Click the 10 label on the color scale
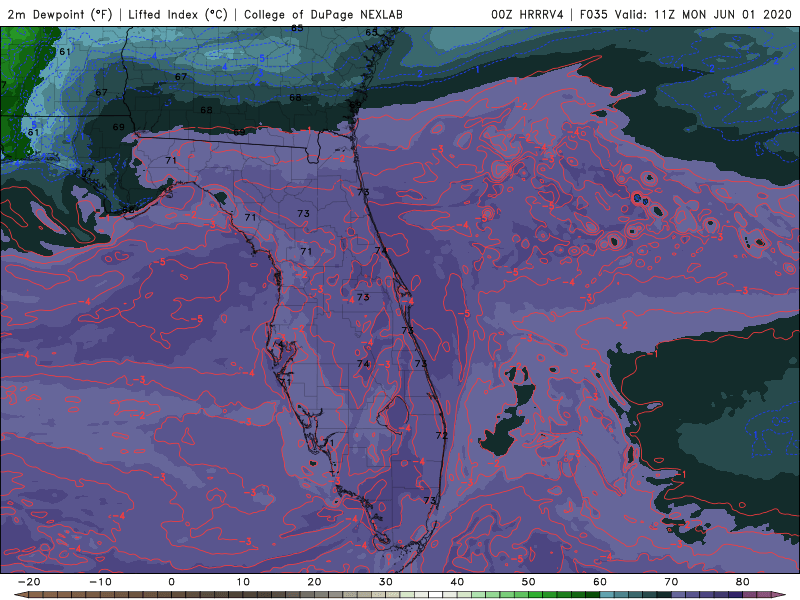The image size is (800, 600). point(243,582)
